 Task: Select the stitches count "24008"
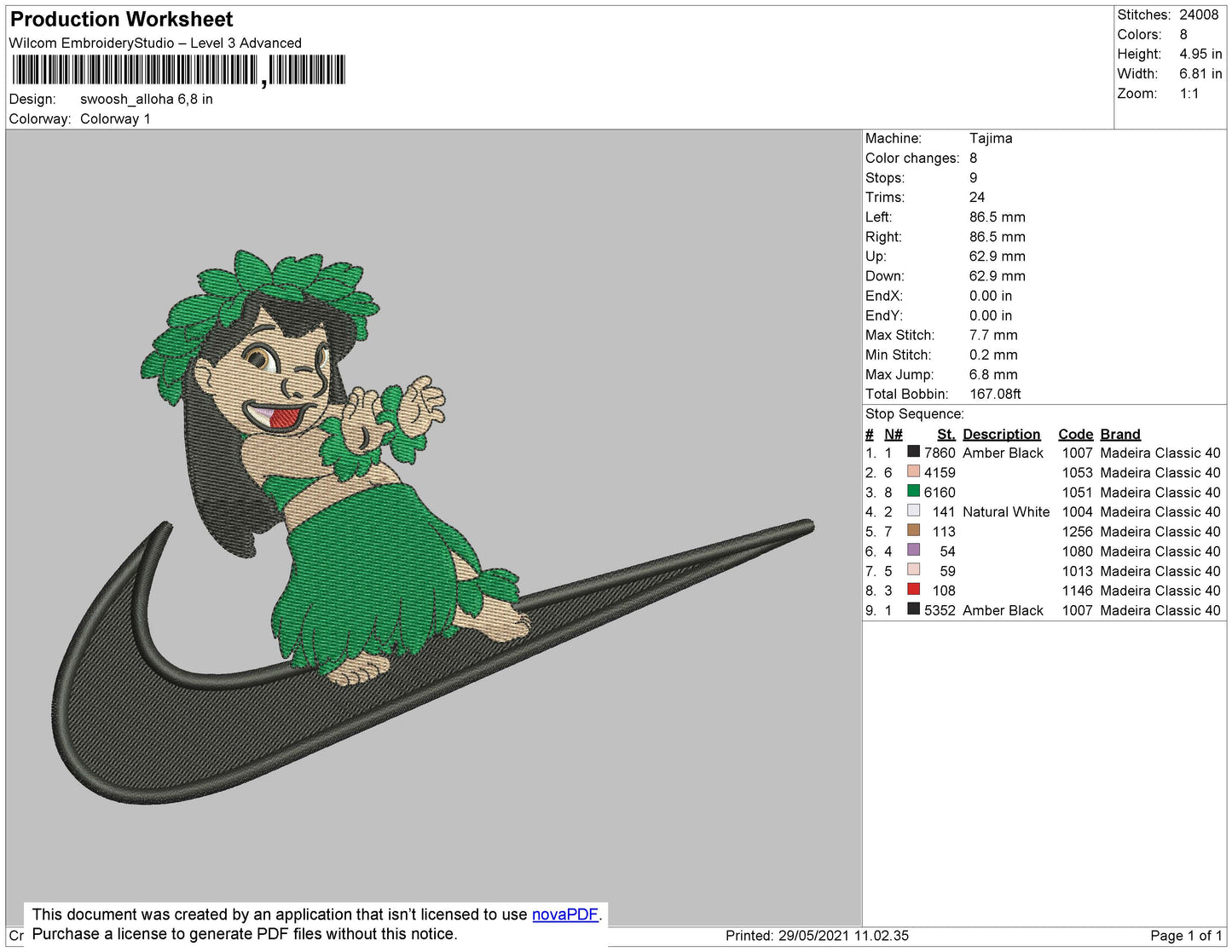pyautogui.click(x=1199, y=14)
